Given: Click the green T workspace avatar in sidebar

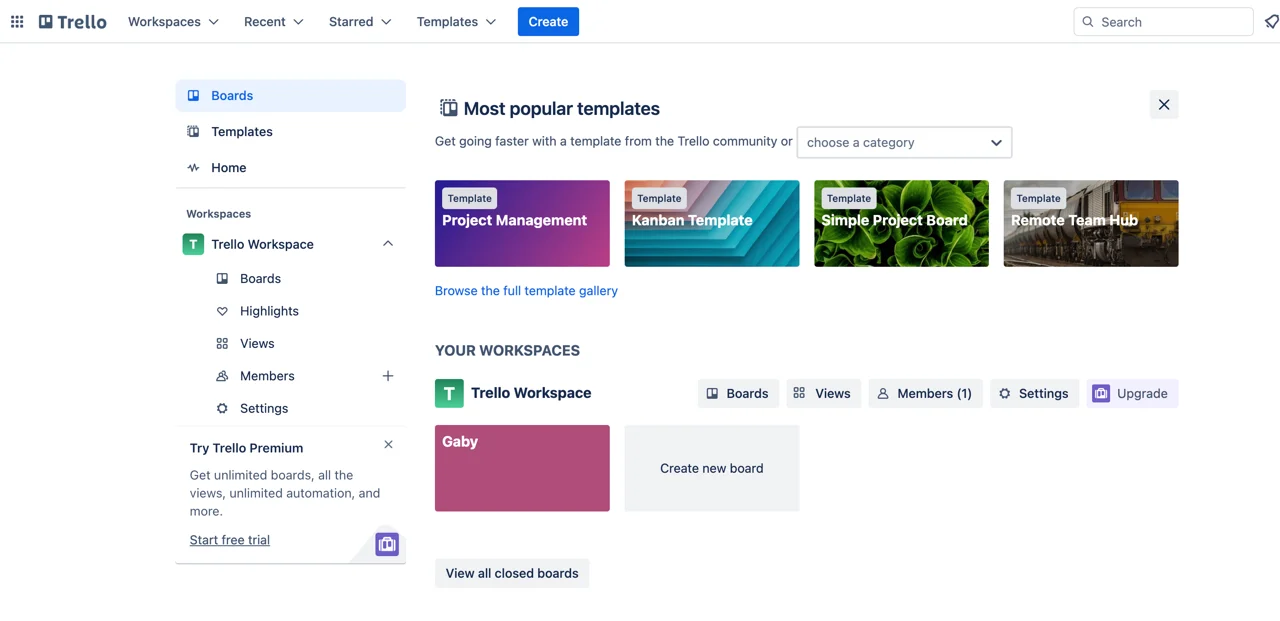Looking at the screenshot, I should pos(193,244).
